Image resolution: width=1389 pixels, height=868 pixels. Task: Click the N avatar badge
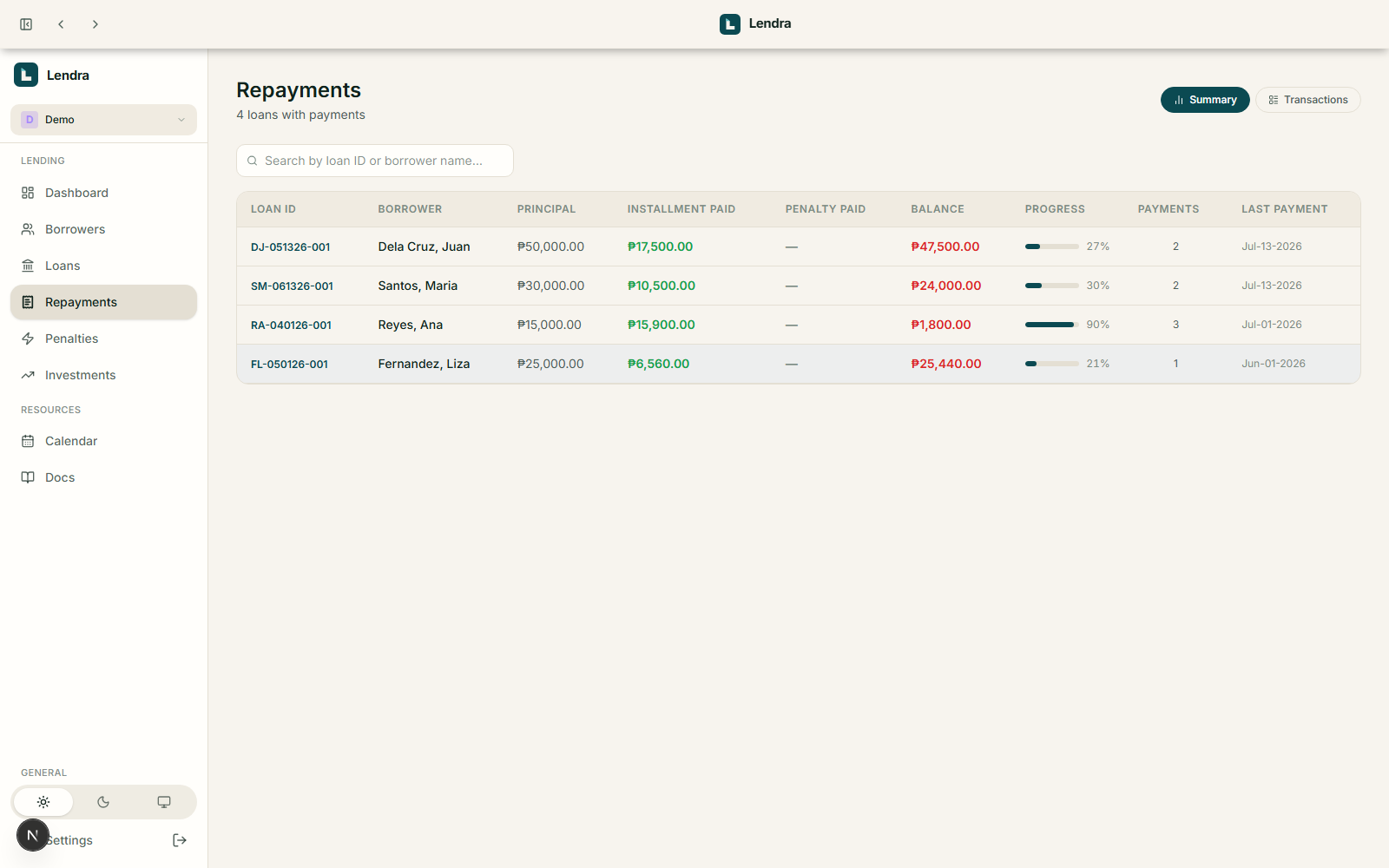33,835
